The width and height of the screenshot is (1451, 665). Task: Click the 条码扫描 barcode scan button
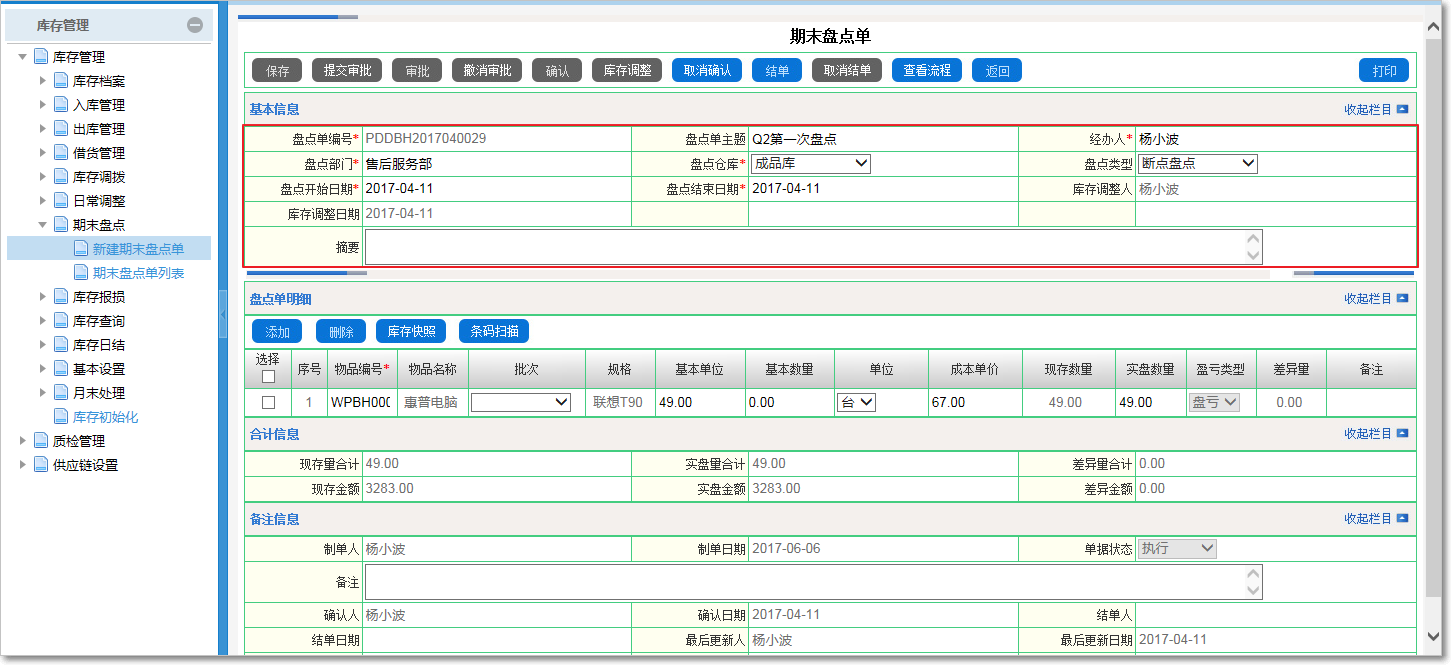(x=494, y=331)
